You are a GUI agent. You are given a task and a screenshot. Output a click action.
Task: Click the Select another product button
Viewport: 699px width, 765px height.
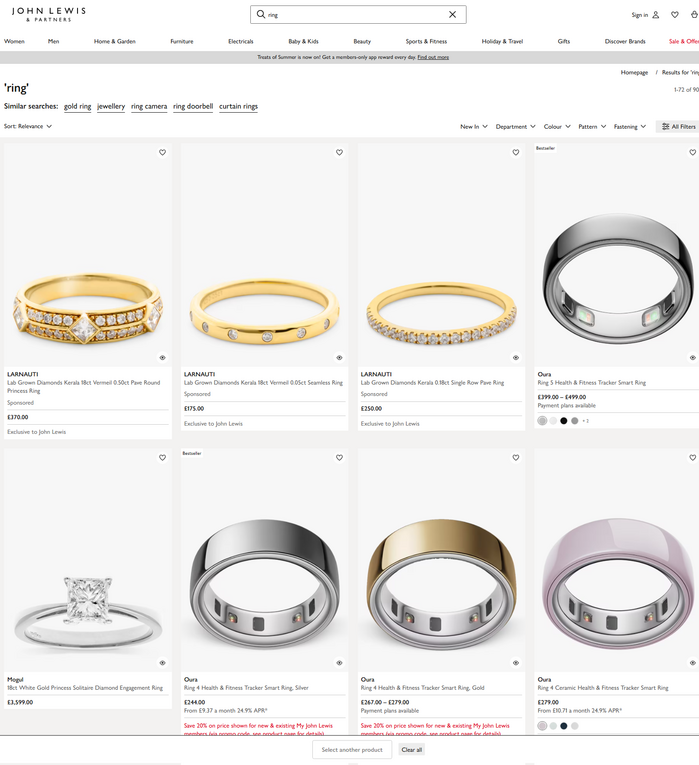click(352, 749)
